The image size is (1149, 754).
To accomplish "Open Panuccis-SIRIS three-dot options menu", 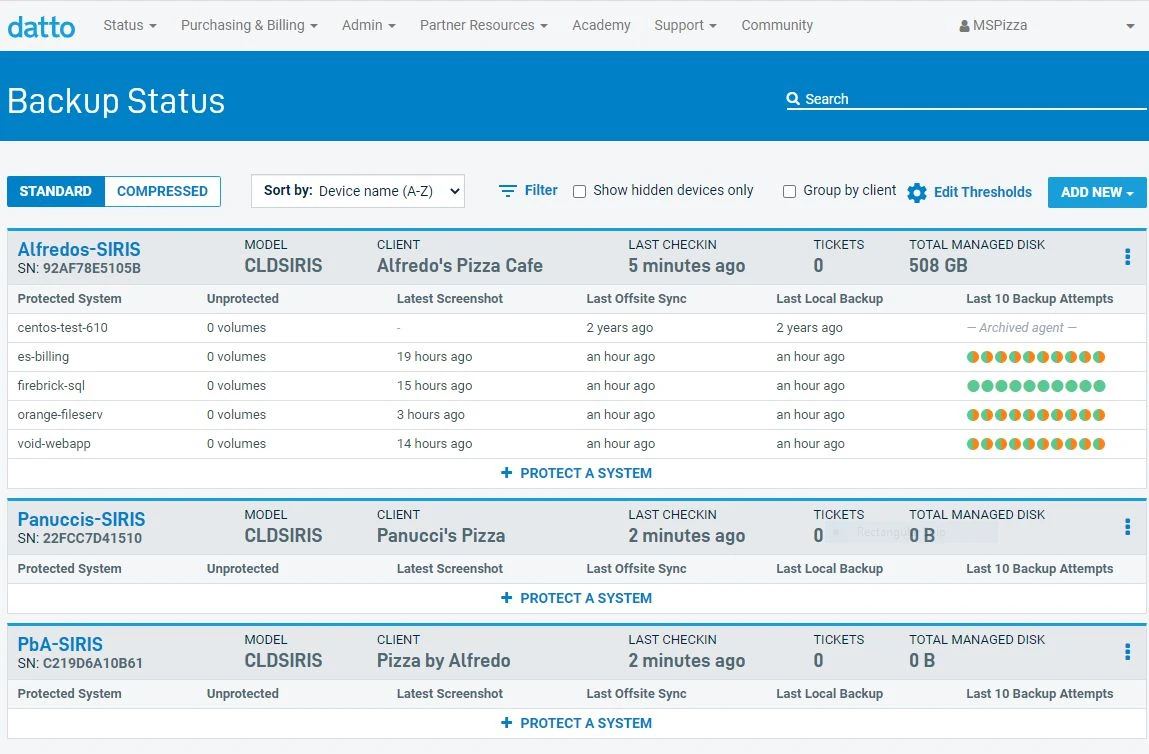I will click(x=1127, y=527).
